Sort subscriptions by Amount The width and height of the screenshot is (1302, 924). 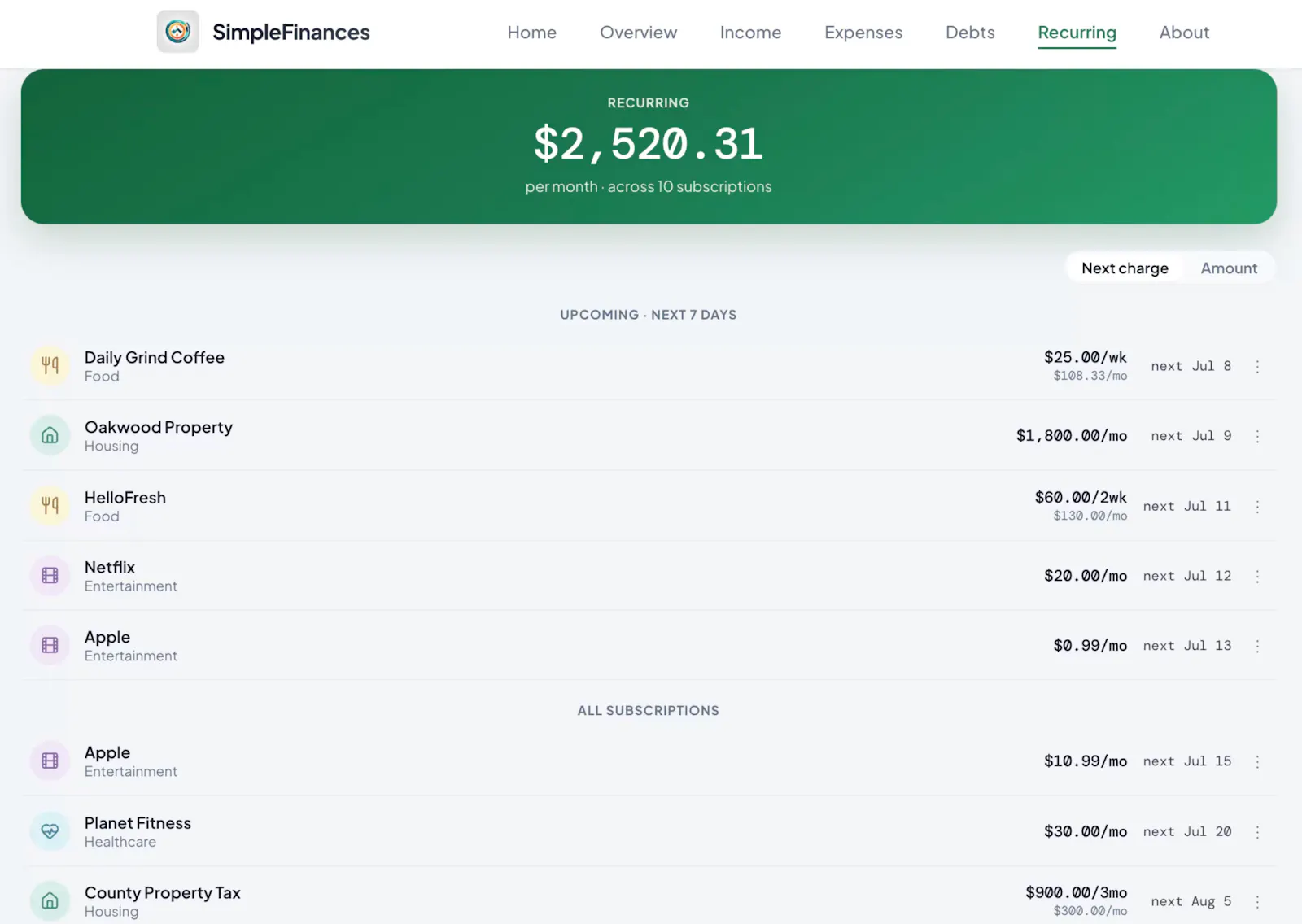pos(1229,268)
